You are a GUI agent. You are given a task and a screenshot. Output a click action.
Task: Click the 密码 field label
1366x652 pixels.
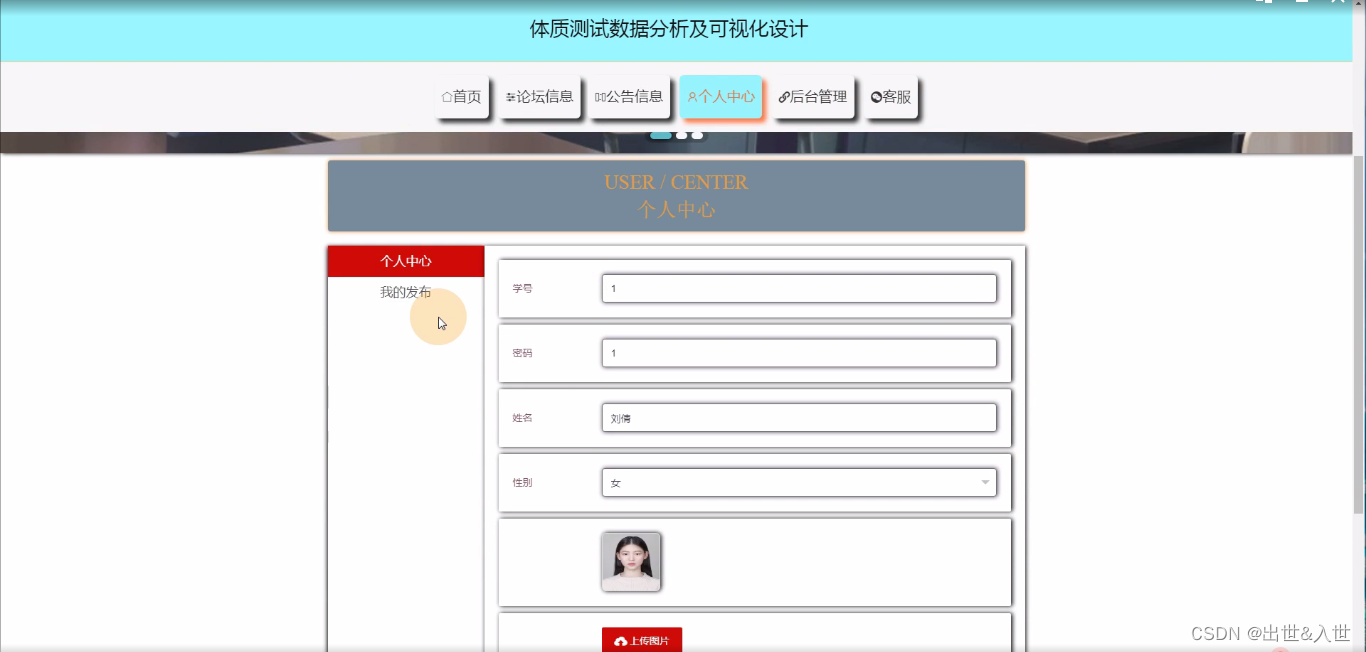coord(522,353)
